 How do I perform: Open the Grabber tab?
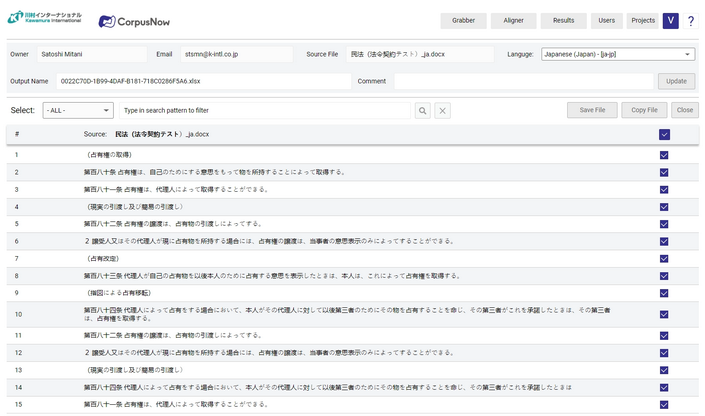coord(463,21)
